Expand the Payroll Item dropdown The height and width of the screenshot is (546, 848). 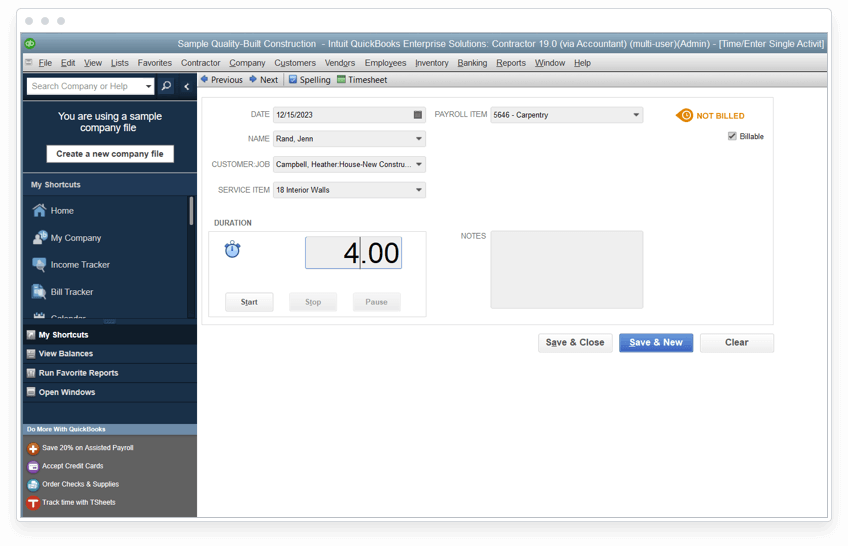pyautogui.click(x=636, y=115)
